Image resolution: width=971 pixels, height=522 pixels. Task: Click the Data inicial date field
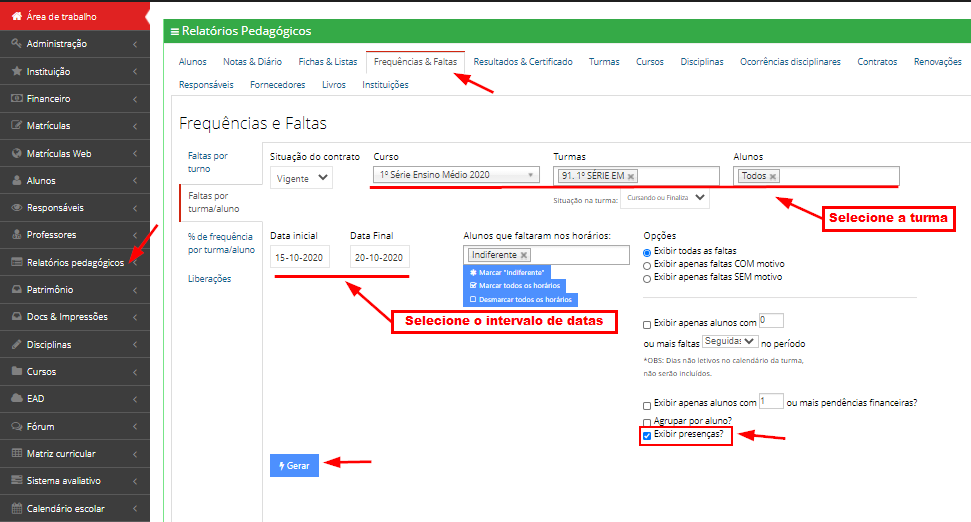[300, 257]
